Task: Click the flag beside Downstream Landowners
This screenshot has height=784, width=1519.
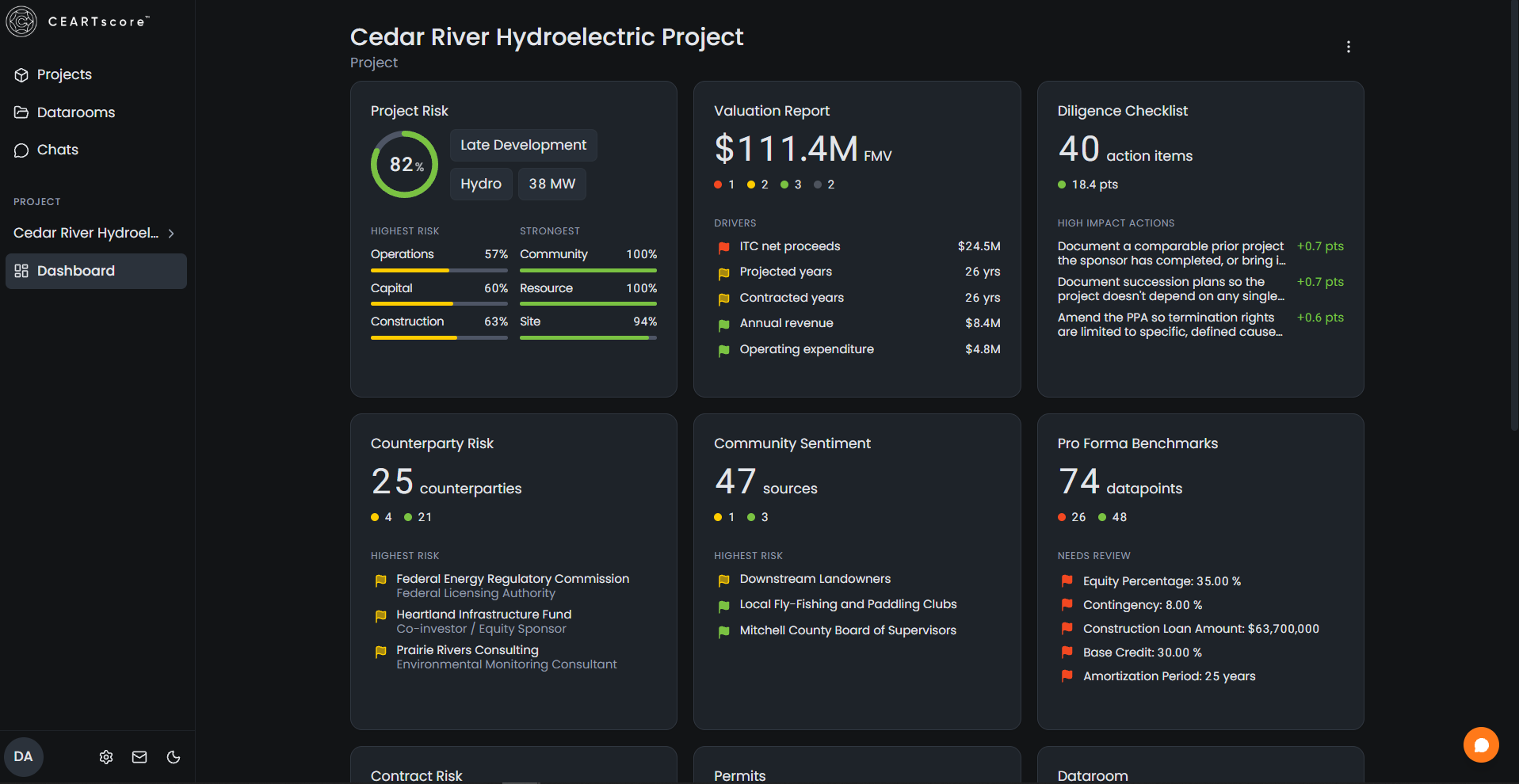Action: 723,580
